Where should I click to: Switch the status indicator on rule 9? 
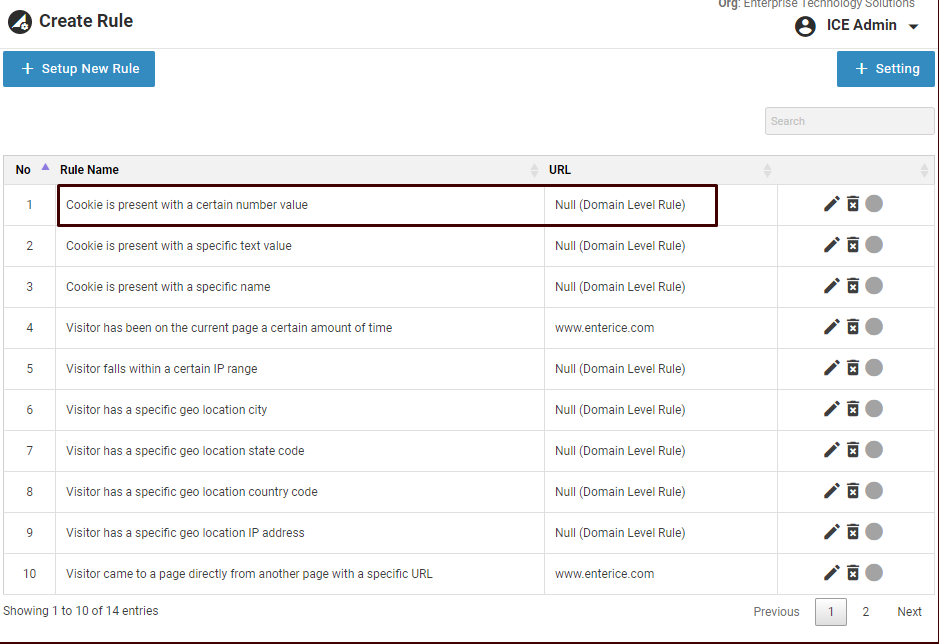874,532
